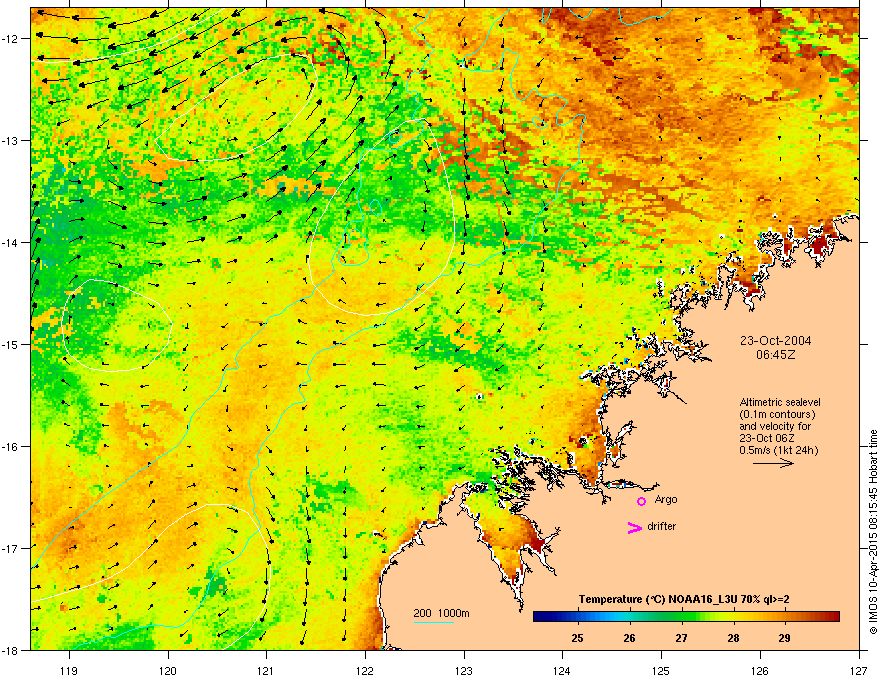This screenshot has height=680, width=880.
Task: Click the 121 longitude axis label
Action: click(266, 670)
